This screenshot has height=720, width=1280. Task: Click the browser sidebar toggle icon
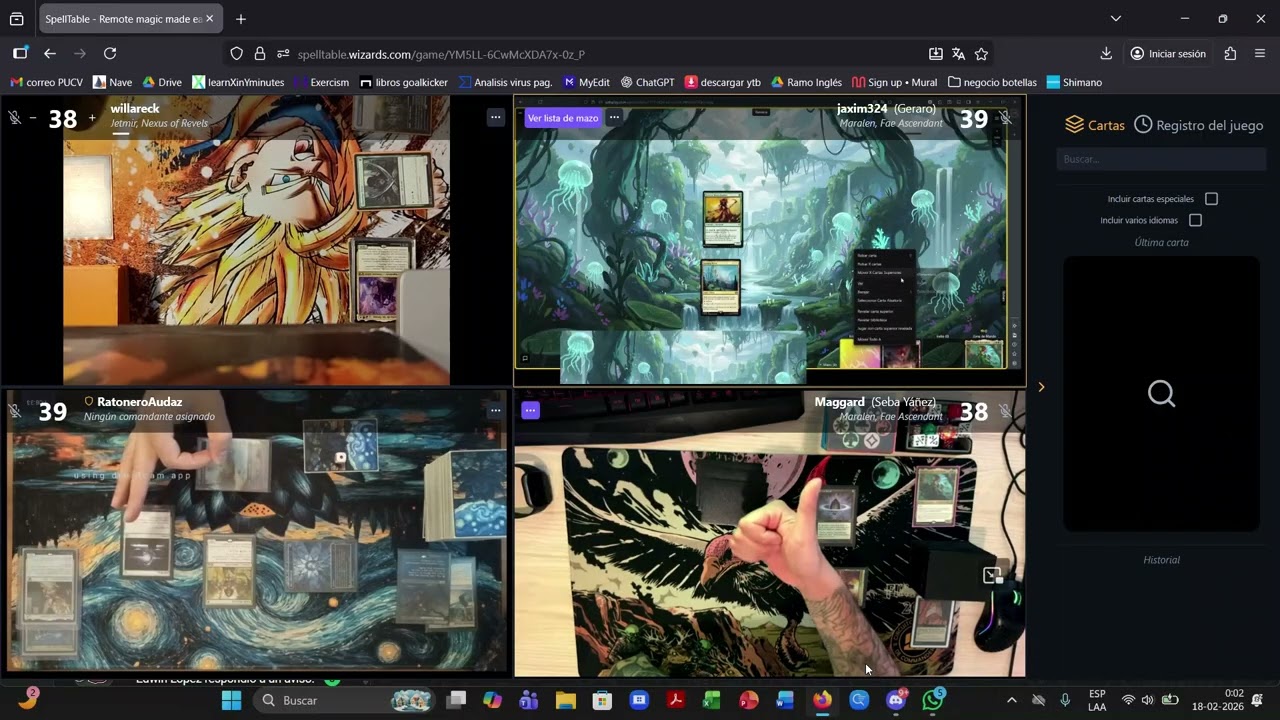click(x=20, y=54)
